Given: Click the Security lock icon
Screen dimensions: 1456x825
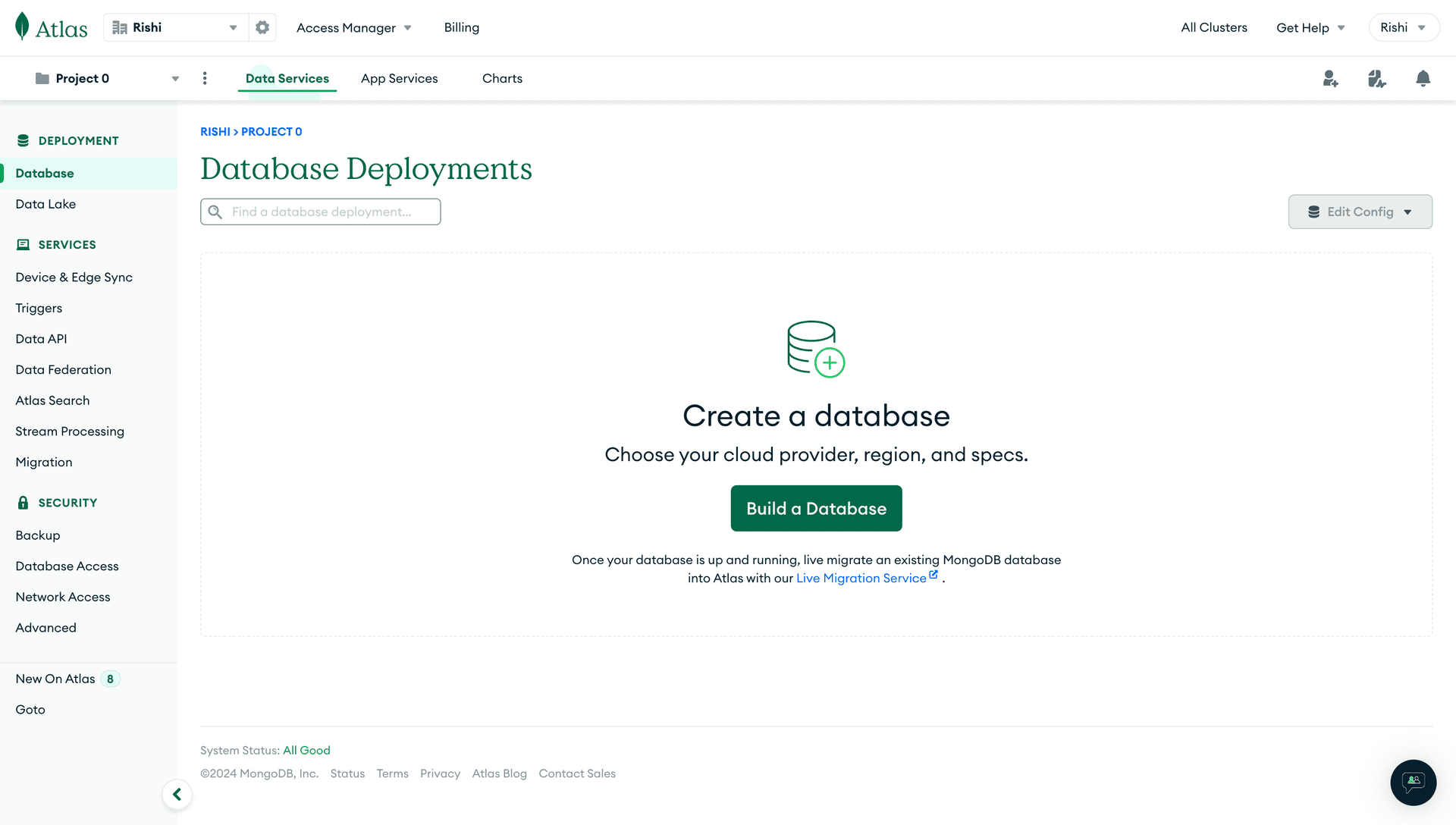Looking at the screenshot, I should point(23,502).
